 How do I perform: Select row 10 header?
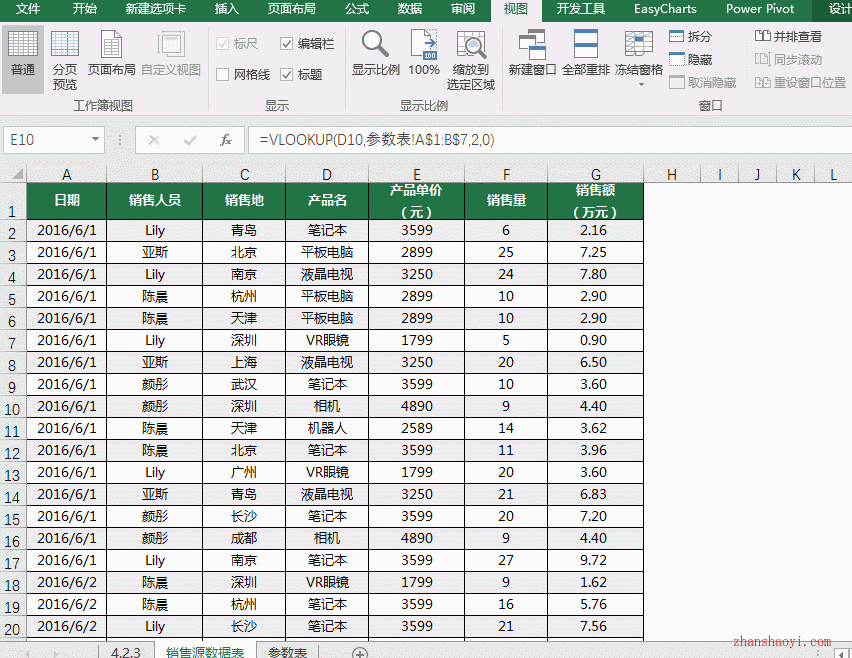[x=12, y=409]
